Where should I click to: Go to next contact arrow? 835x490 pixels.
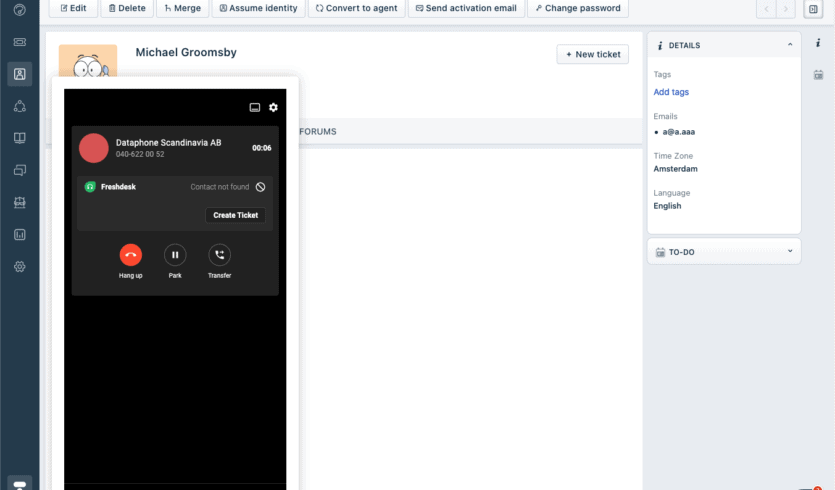[785, 9]
